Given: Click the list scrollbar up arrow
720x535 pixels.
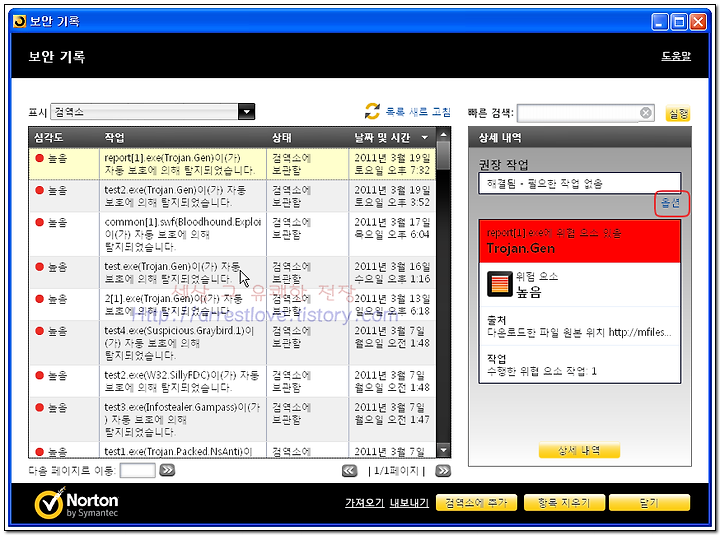Looking at the screenshot, I should 443,135.
